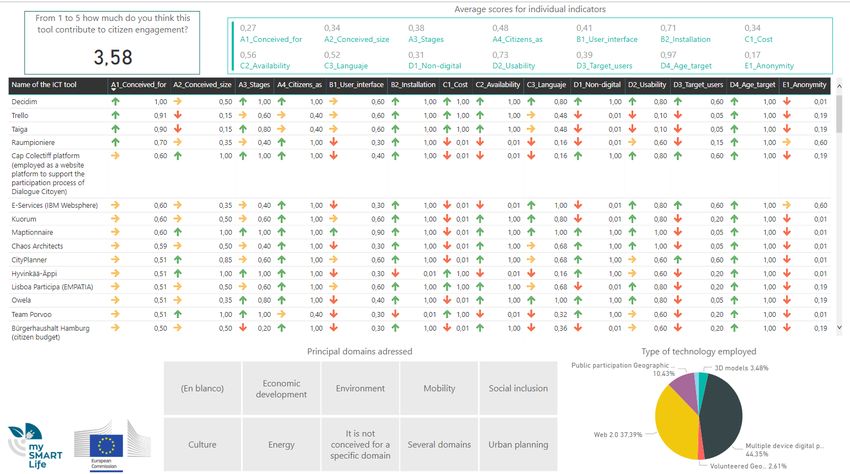Filter by the Urban planning tile
Viewport: 850px width, 474px height.
point(518,444)
